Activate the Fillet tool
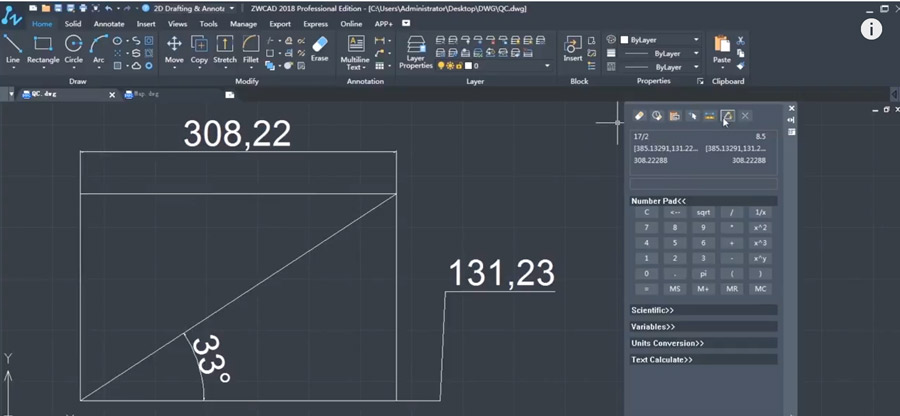The height and width of the screenshot is (416, 900). 251,48
